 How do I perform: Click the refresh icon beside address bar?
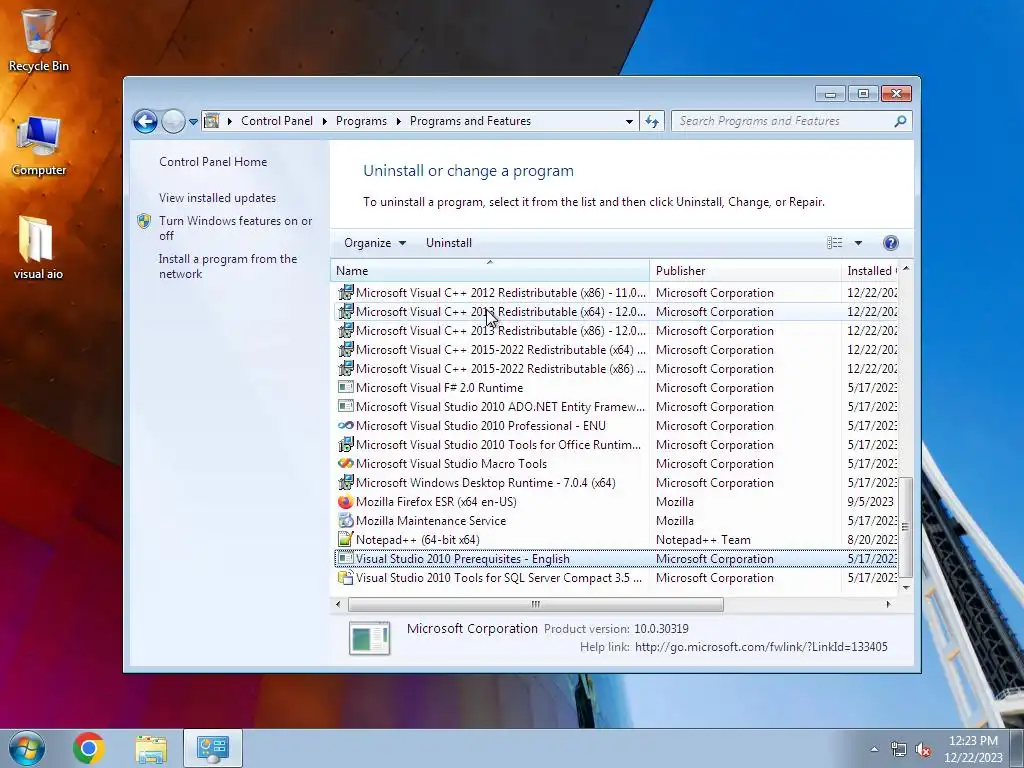coord(652,121)
